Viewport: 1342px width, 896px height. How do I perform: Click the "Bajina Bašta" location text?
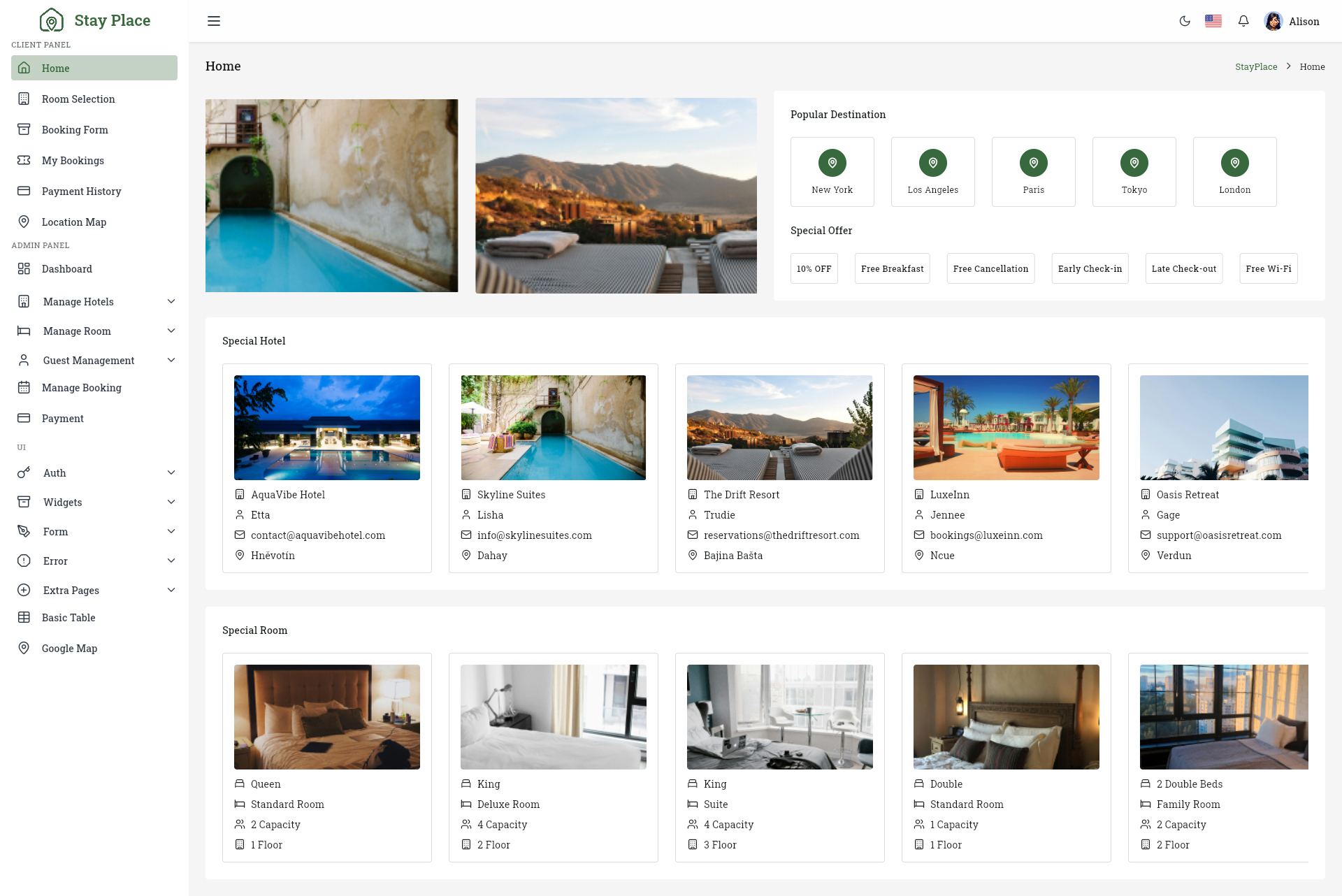pos(733,555)
